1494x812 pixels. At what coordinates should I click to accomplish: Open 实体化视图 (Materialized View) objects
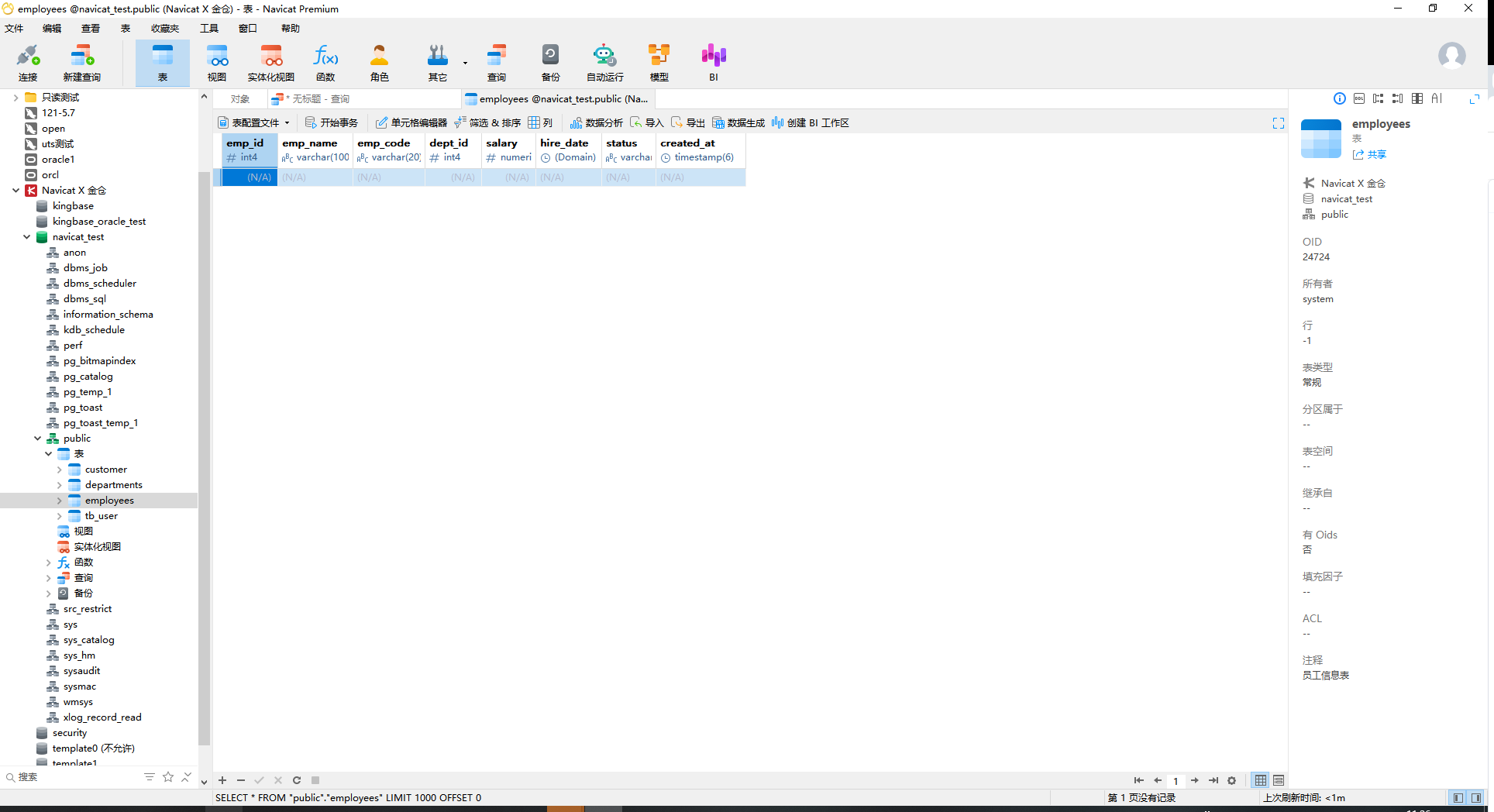tap(270, 63)
